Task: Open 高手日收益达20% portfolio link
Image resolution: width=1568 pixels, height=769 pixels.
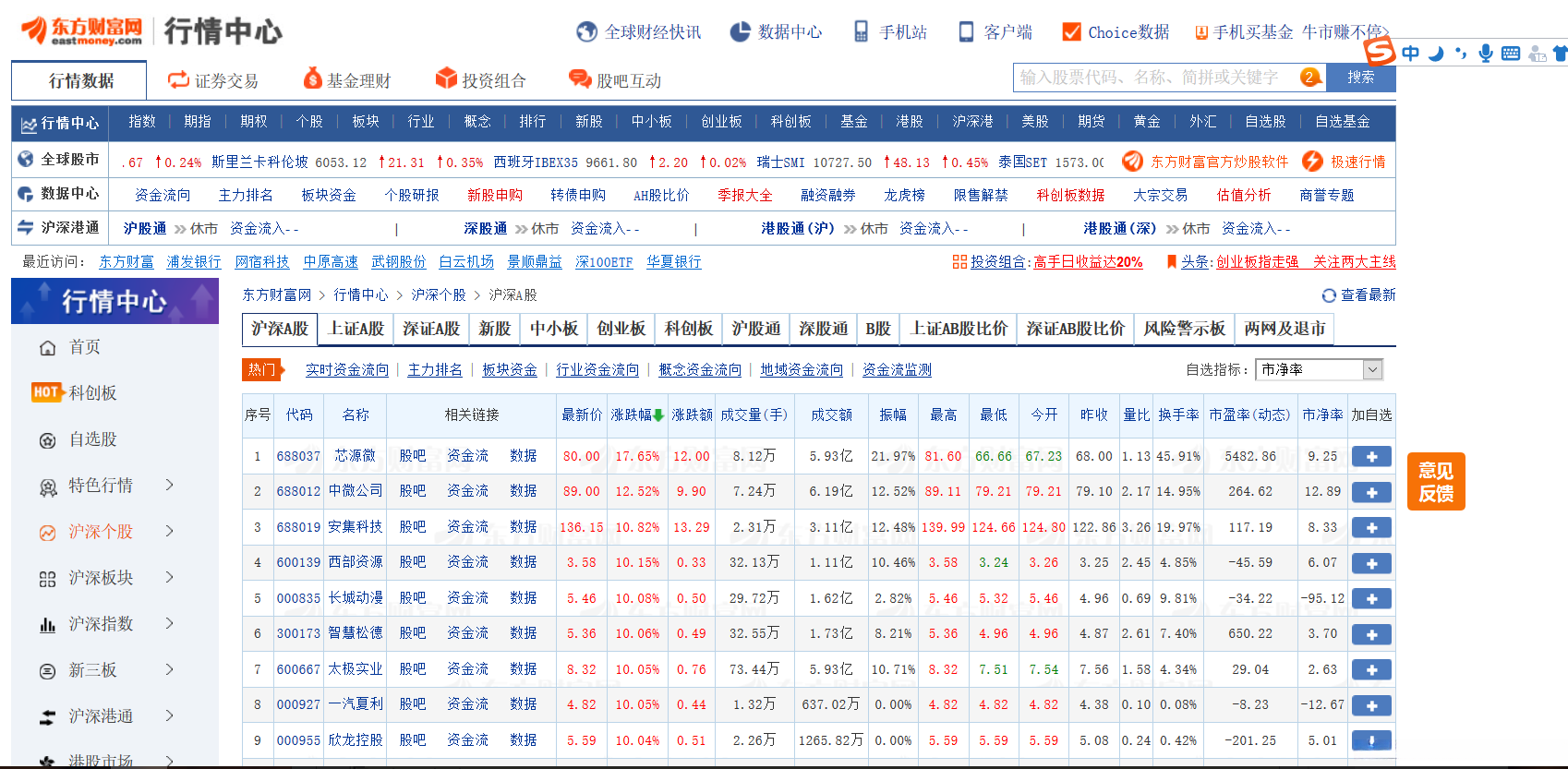Action: pos(1088,262)
